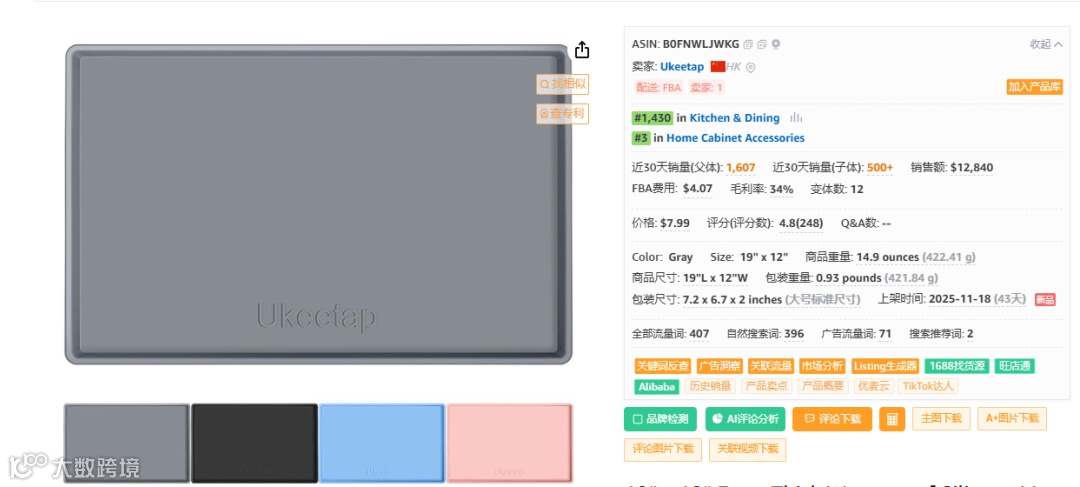Open the bar chart icon beside Kitchen & Dining
Image resolution: width=1080 pixels, height=487 pixels.
(x=796, y=118)
